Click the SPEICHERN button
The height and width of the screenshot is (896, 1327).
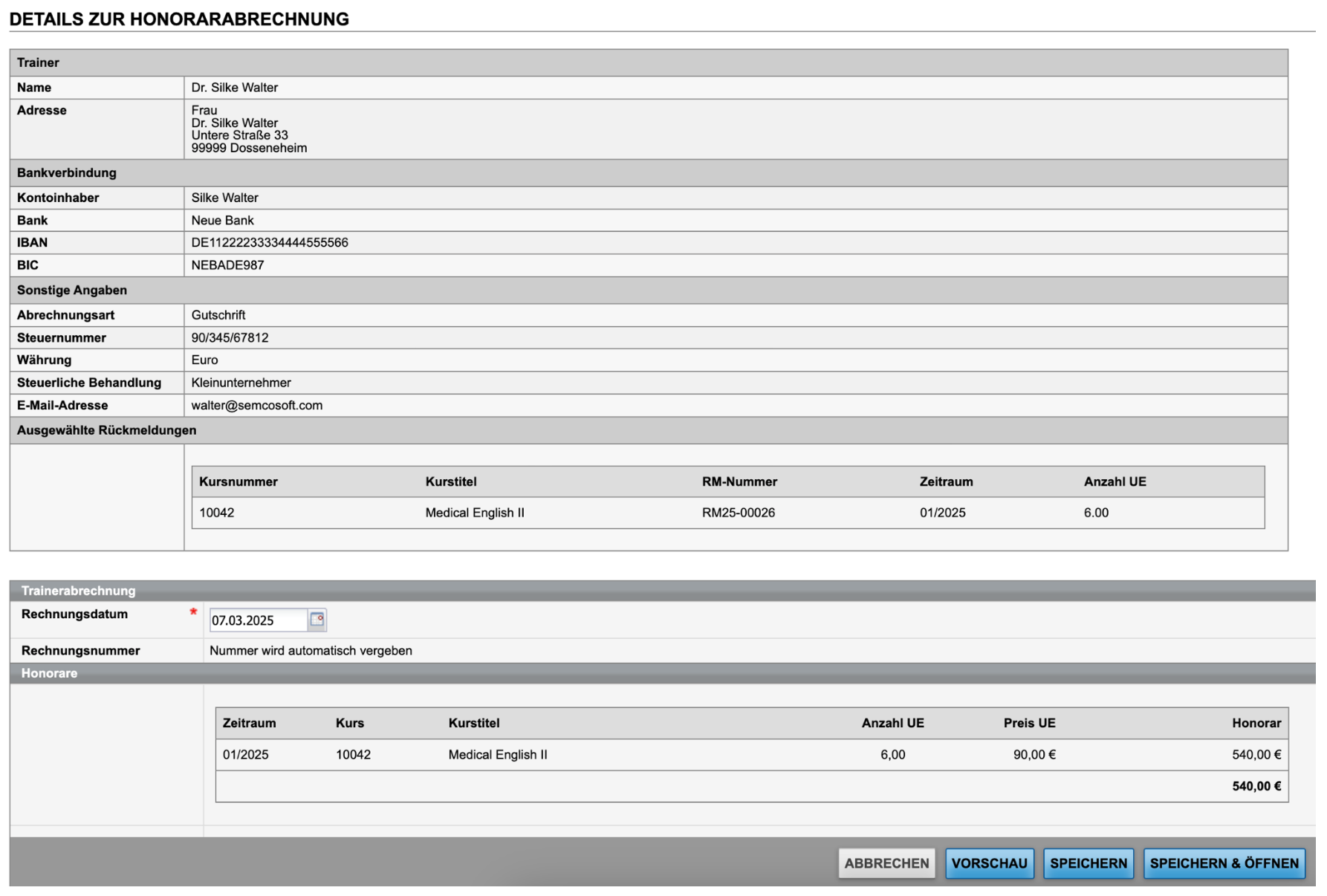[x=1088, y=863]
